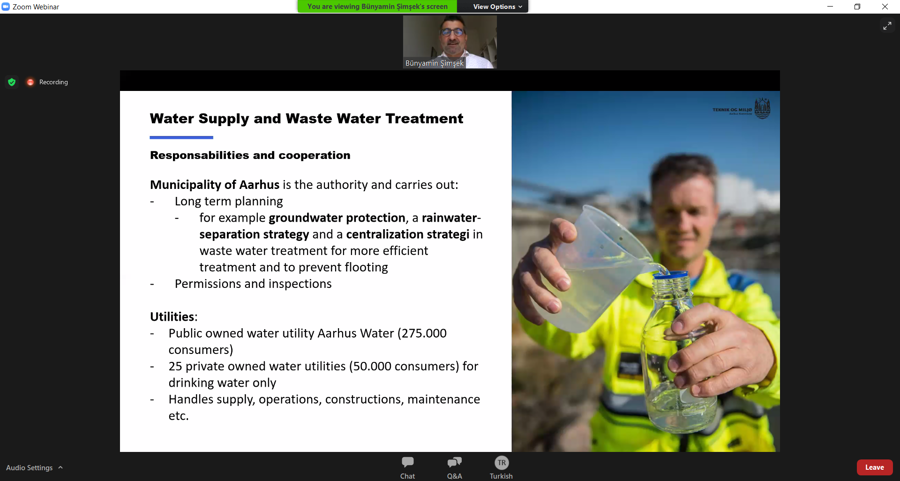Screen dimensions: 900x481
Task: Click the 'Permissions and inspections' bullet
Action: (253, 284)
